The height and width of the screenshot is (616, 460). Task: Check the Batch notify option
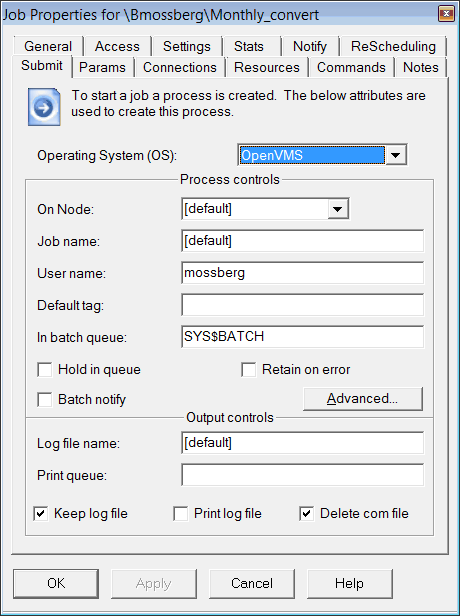45,400
